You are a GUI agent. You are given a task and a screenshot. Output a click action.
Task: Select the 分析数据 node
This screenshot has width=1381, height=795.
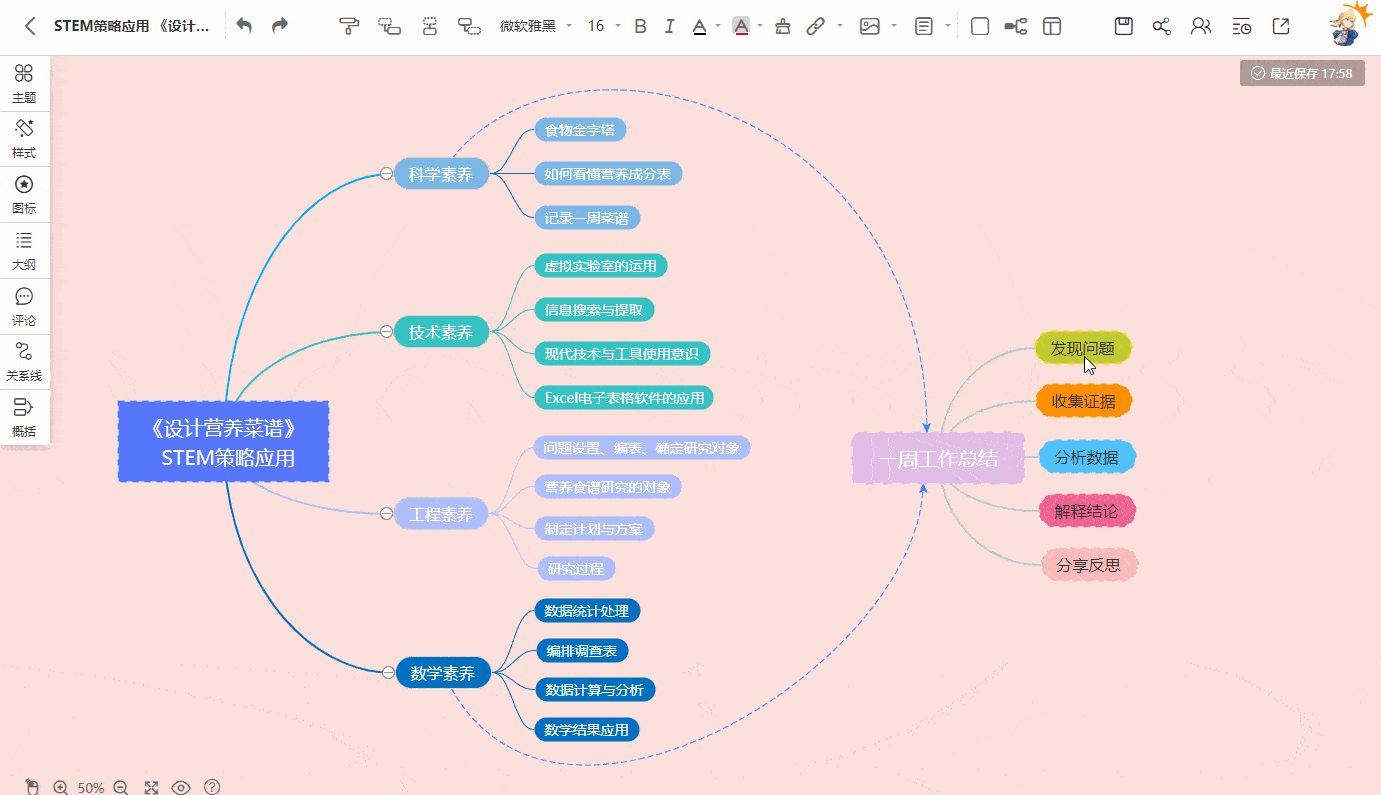tap(1087, 457)
